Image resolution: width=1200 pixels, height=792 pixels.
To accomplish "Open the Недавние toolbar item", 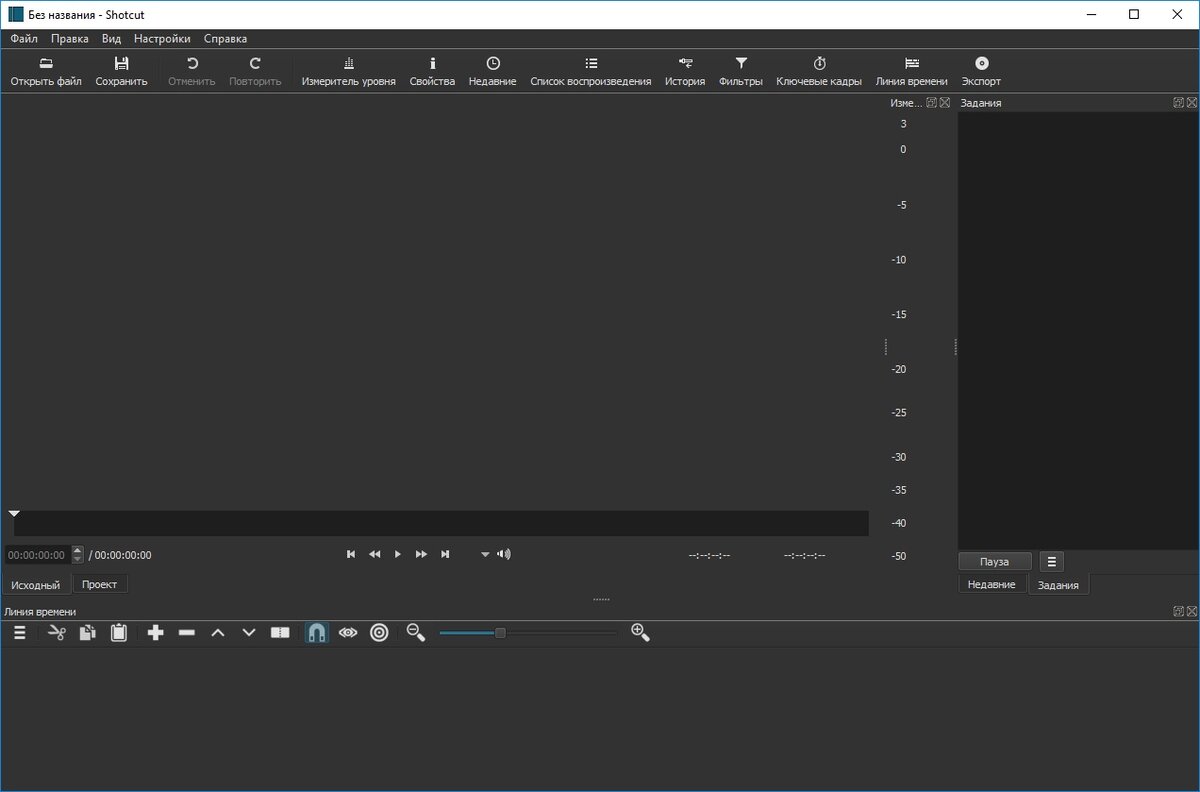I will (x=493, y=71).
